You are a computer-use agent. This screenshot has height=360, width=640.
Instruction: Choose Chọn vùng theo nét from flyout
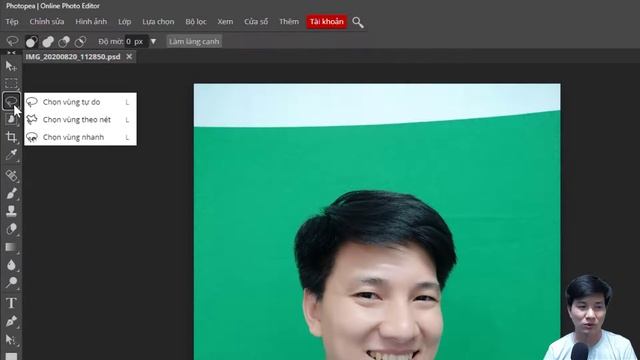(x=80, y=120)
